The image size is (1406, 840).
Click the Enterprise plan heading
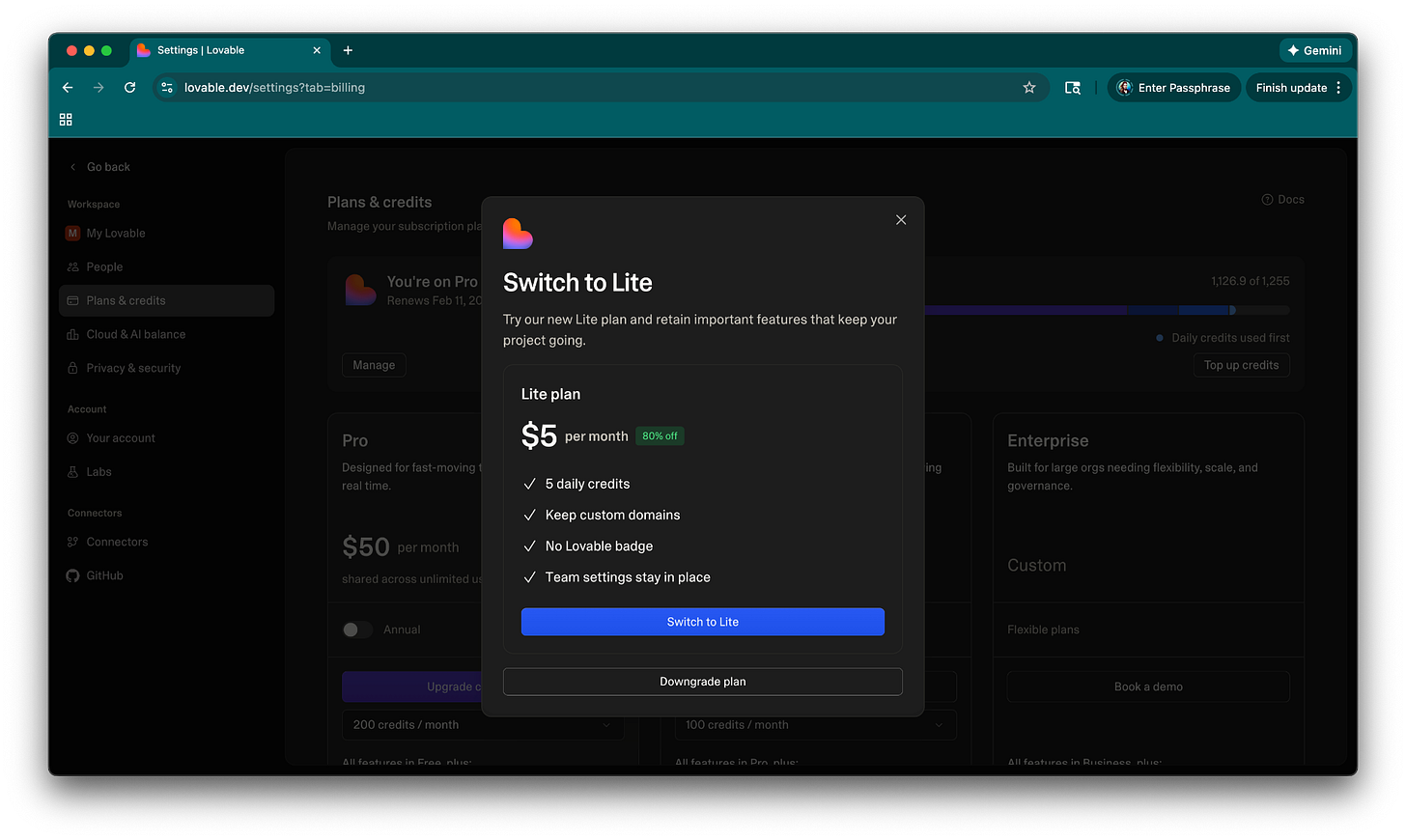tap(1048, 441)
